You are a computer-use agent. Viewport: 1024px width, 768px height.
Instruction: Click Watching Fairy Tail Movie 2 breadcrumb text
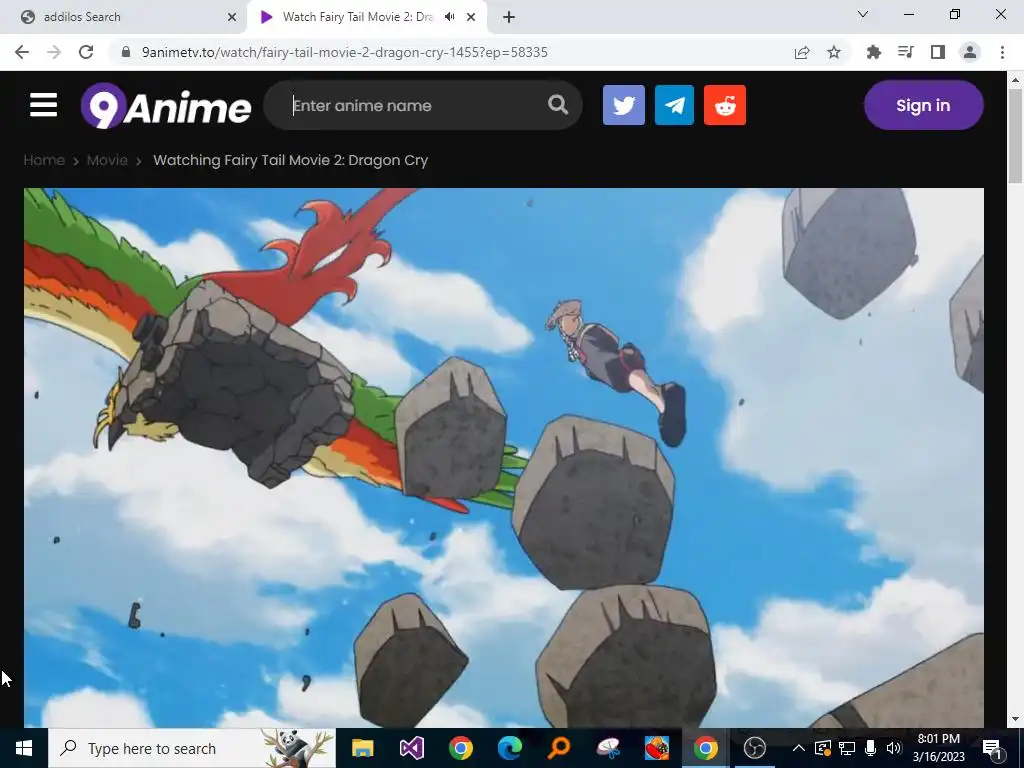click(291, 160)
